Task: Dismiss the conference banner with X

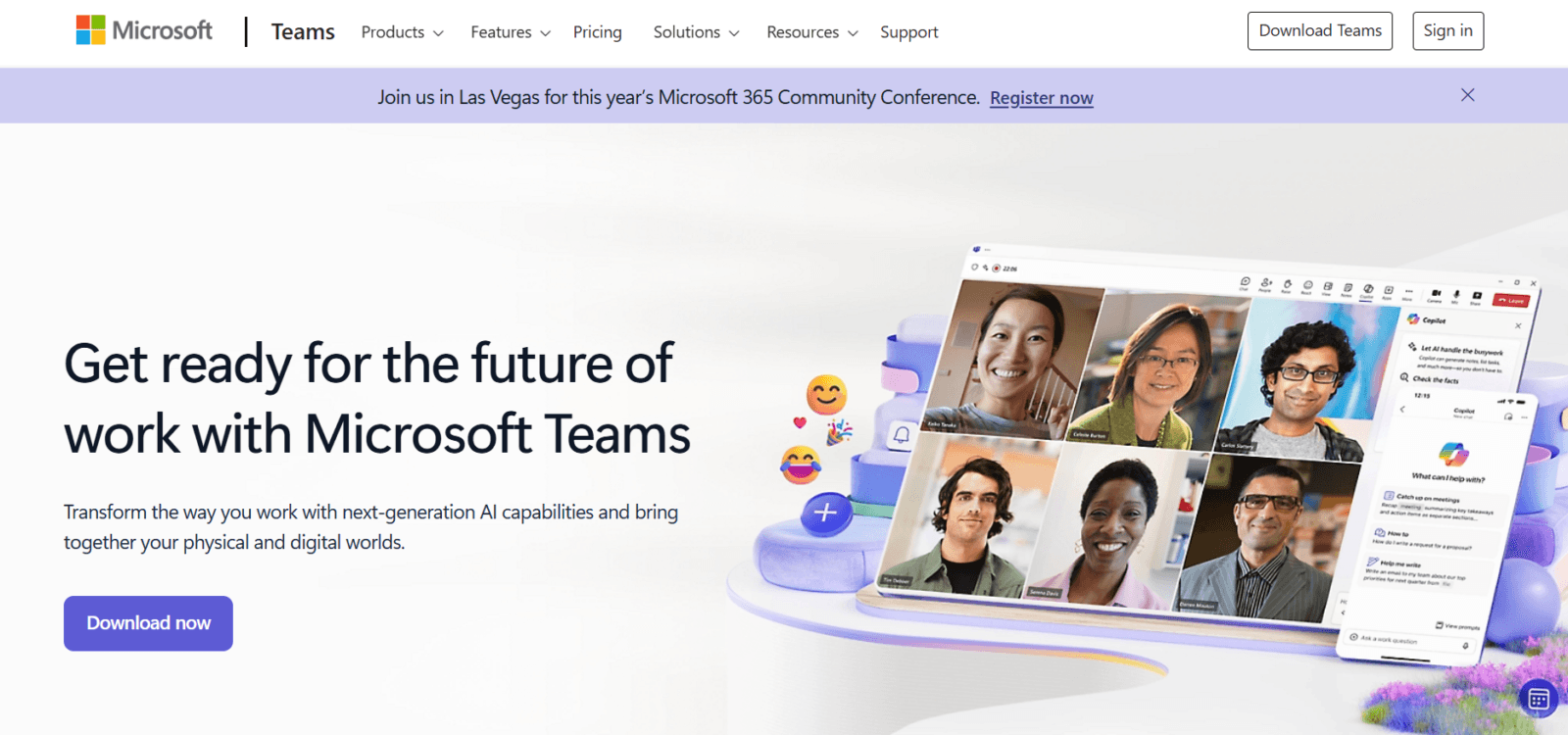Action: point(1467,95)
